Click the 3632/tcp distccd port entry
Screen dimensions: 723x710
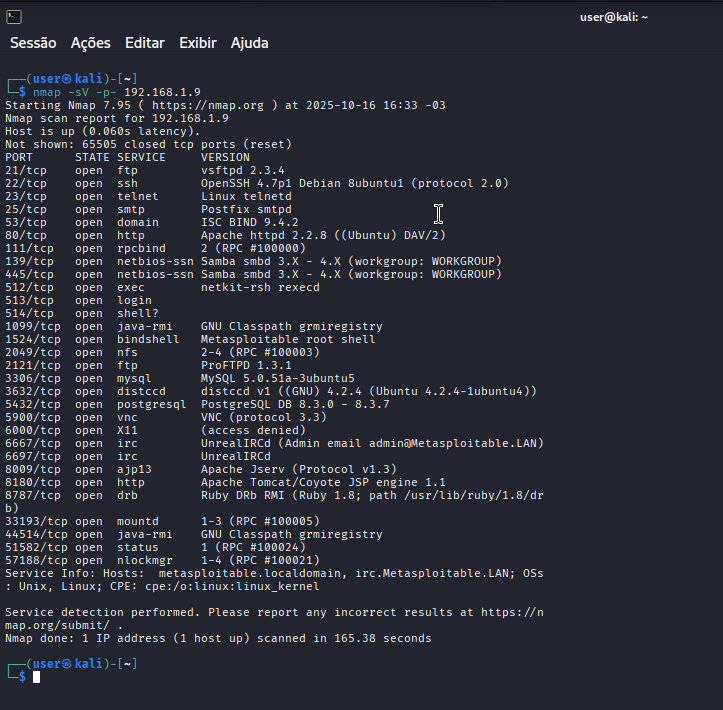tap(33, 391)
